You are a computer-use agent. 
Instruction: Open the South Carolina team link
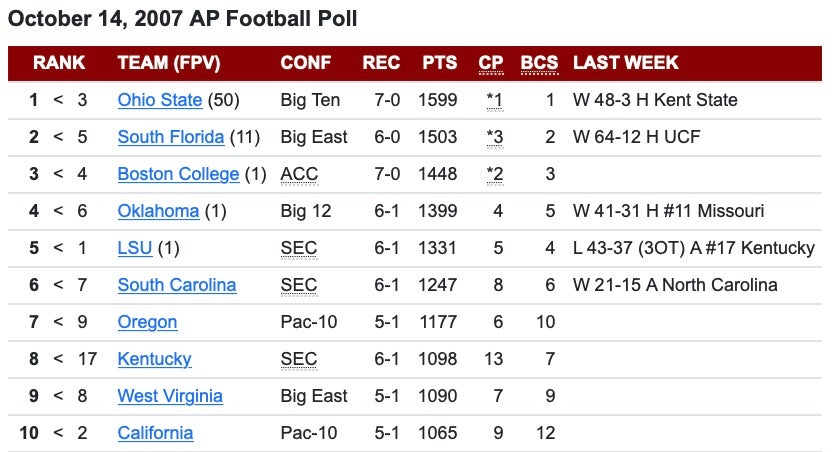tap(177, 285)
